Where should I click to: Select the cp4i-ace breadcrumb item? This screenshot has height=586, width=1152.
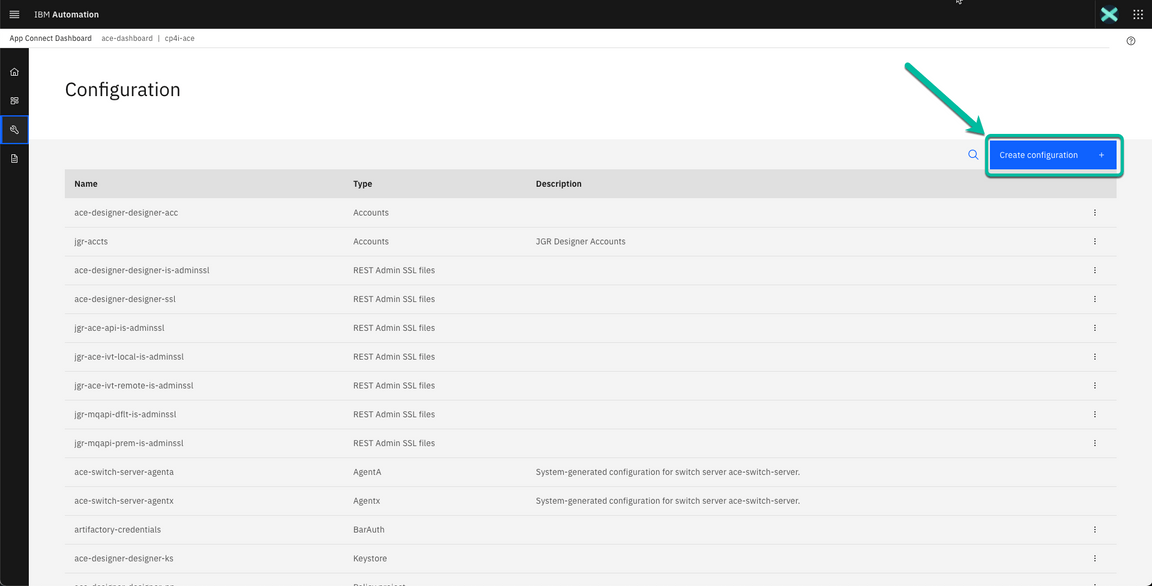pyautogui.click(x=180, y=38)
